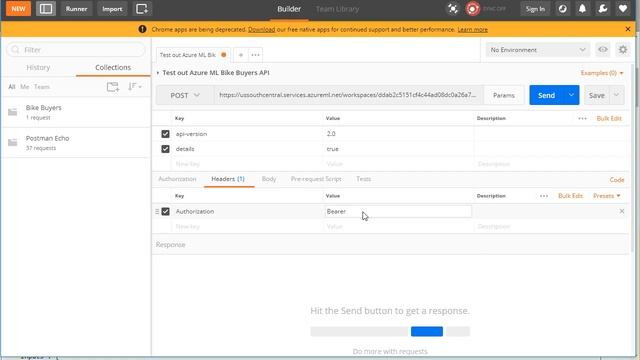Open the params column options ellipsis

click(582, 118)
